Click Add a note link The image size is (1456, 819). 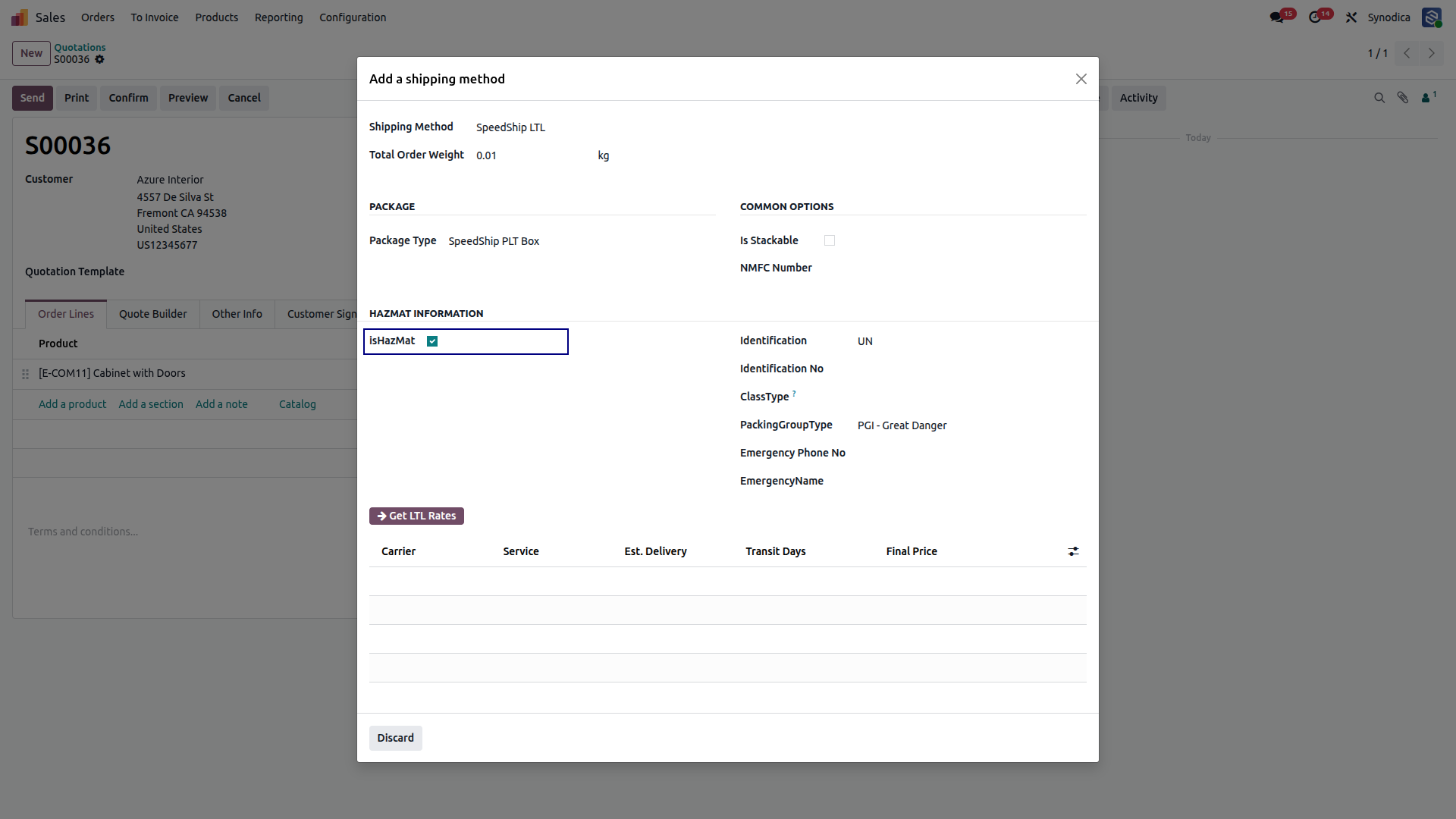tap(221, 404)
